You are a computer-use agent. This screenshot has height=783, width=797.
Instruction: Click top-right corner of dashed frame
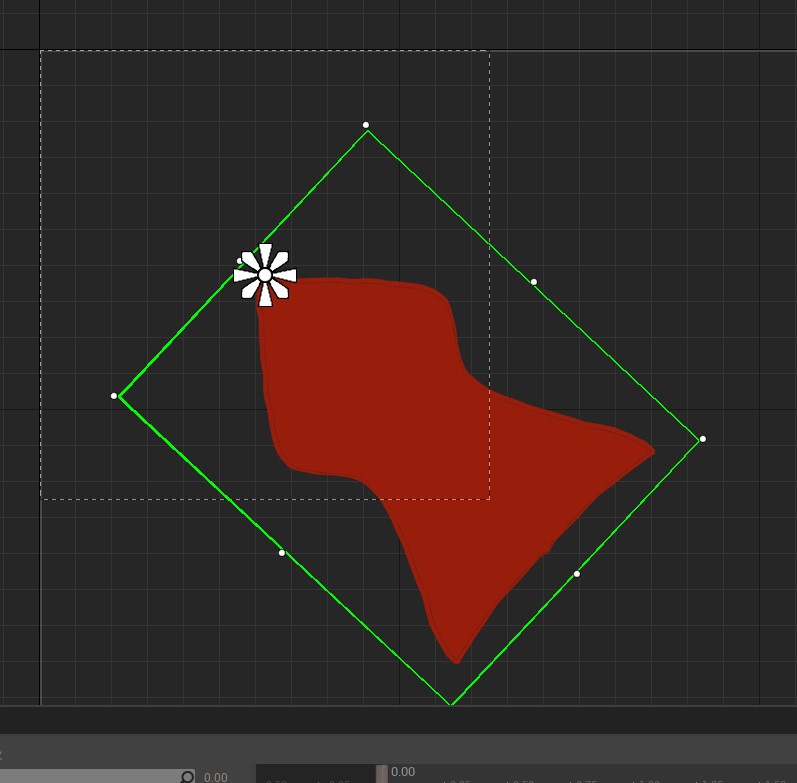tap(489, 52)
